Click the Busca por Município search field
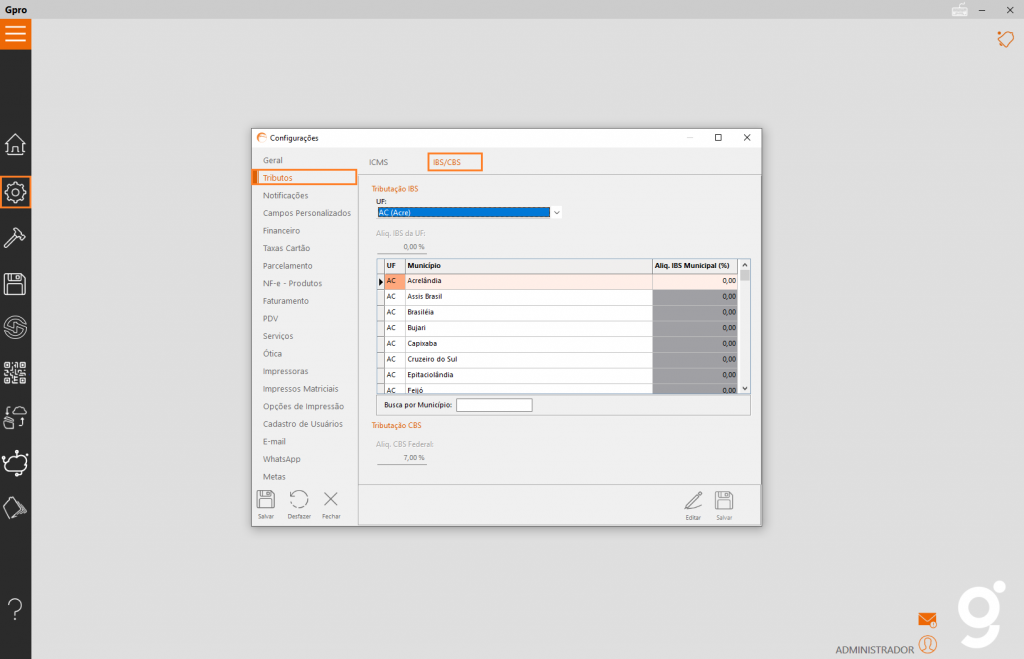The image size is (1024, 659). point(494,405)
